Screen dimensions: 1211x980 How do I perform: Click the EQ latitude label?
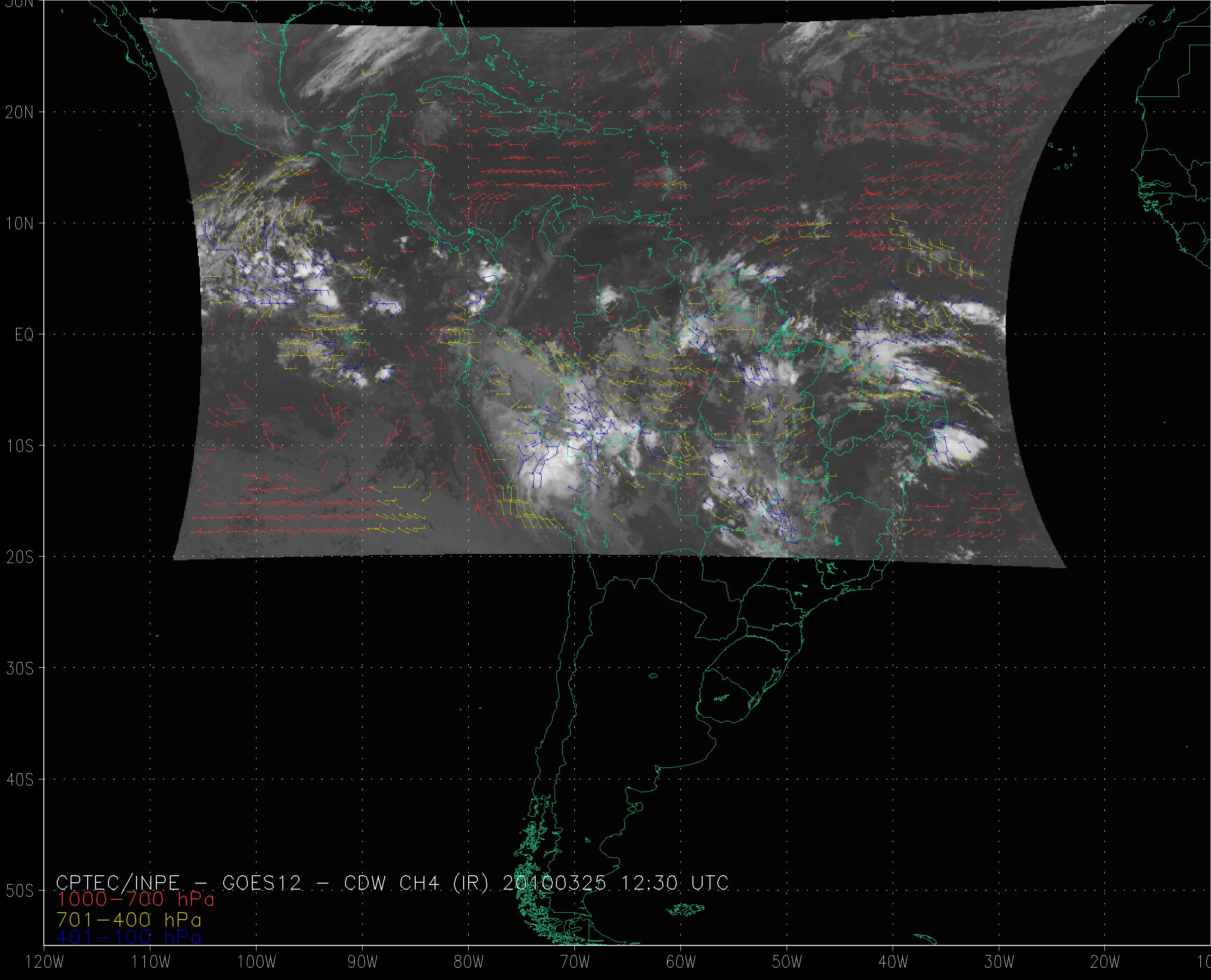24,335
